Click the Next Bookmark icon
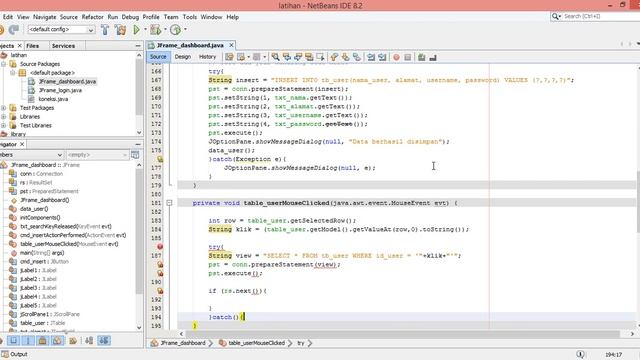The width and height of the screenshot is (640, 360). [345, 57]
